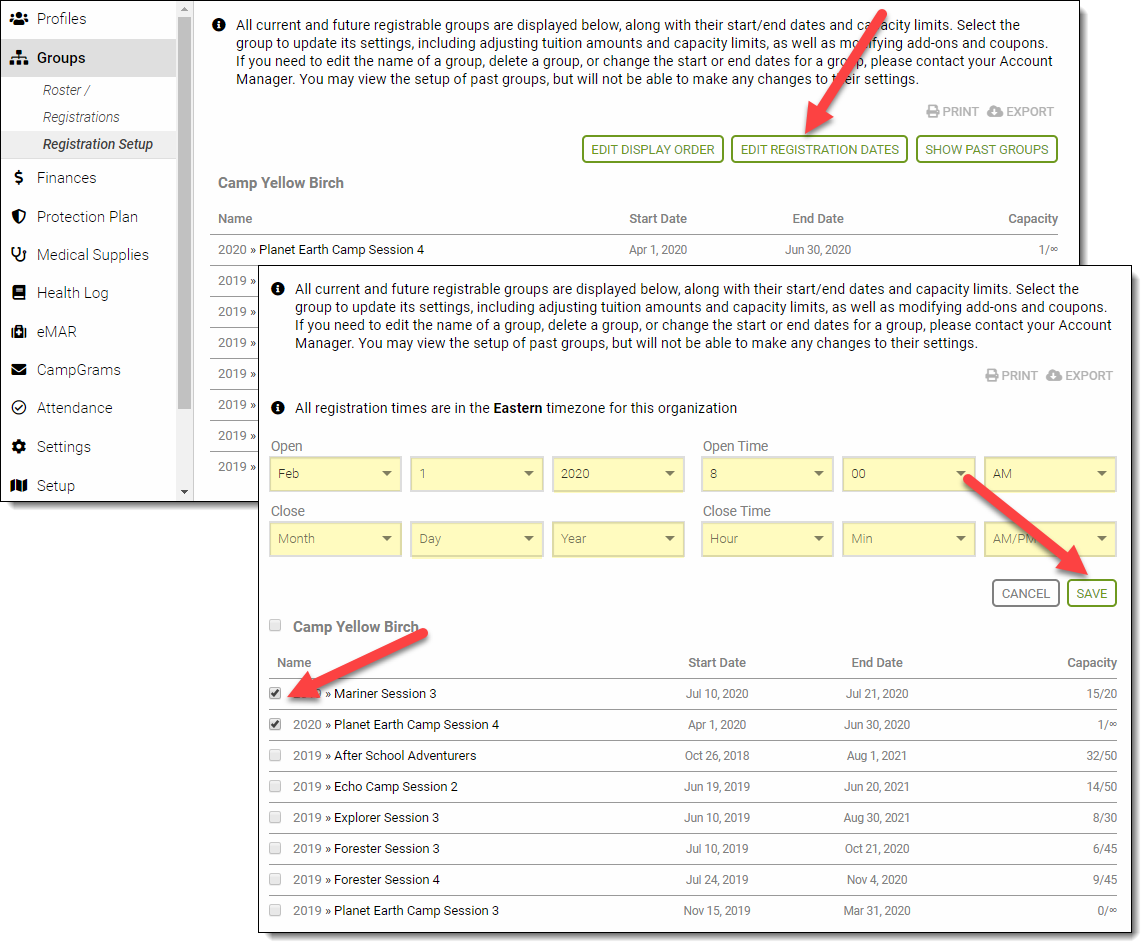Screen dimensions: 1147x948
Task: Uncheck the Planet Earth Camp Session 4 checkbox
Action: (x=275, y=724)
